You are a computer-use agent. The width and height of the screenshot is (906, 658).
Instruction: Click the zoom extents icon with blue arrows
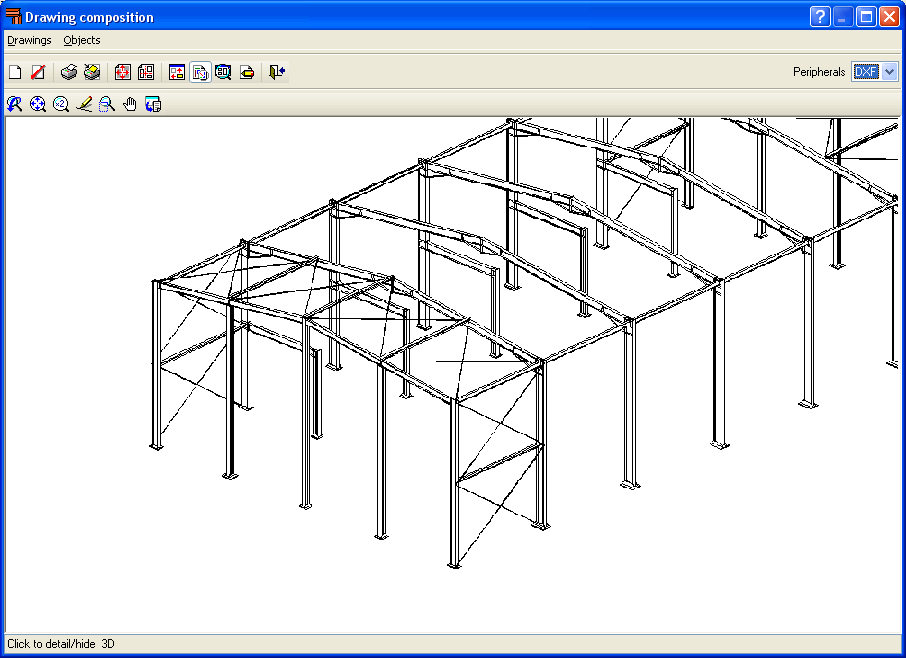(38, 104)
